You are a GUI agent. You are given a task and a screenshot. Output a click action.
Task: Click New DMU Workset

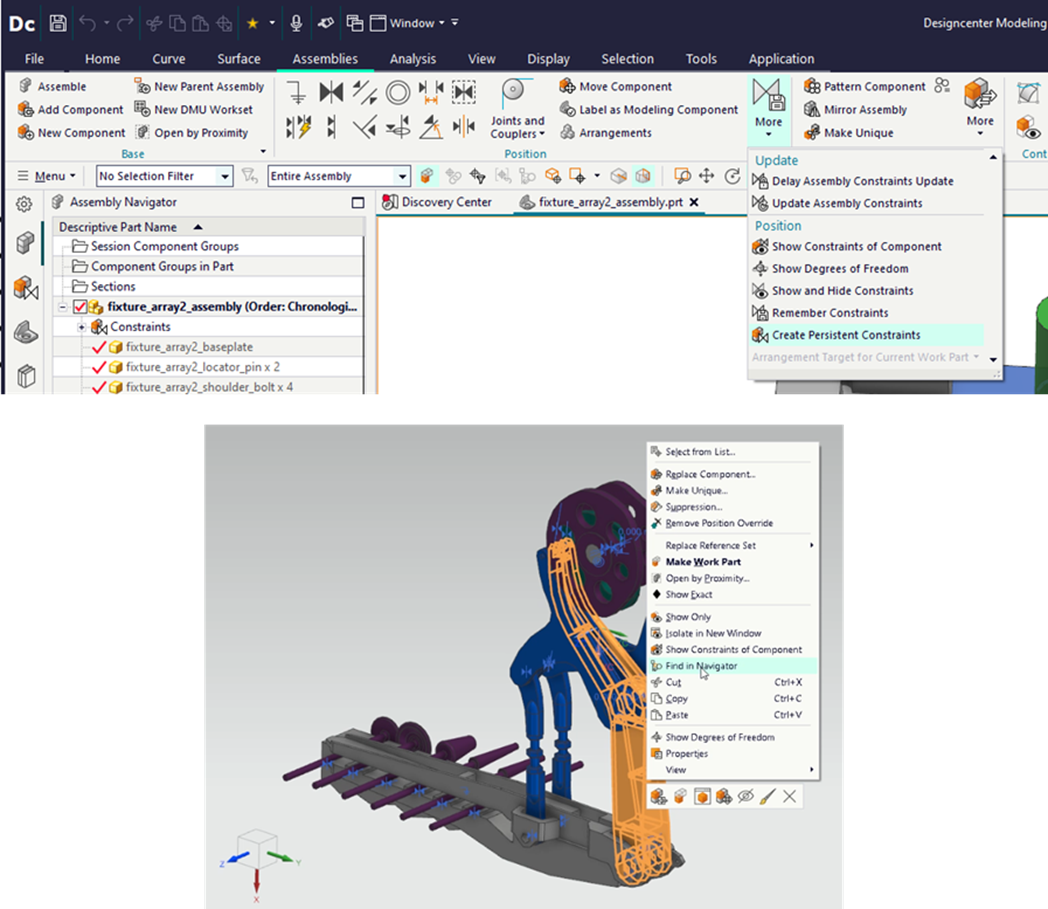point(194,109)
